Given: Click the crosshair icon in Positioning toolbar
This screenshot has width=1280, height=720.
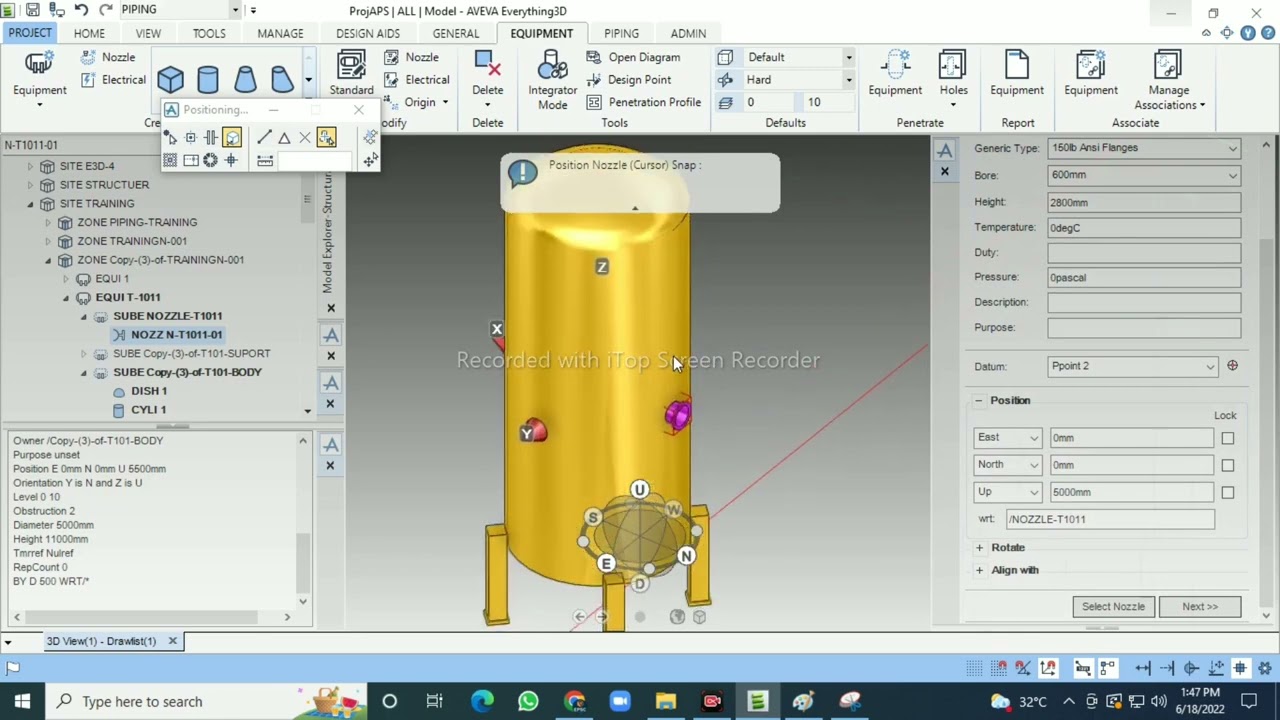Looking at the screenshot, I should click(231, 160).
